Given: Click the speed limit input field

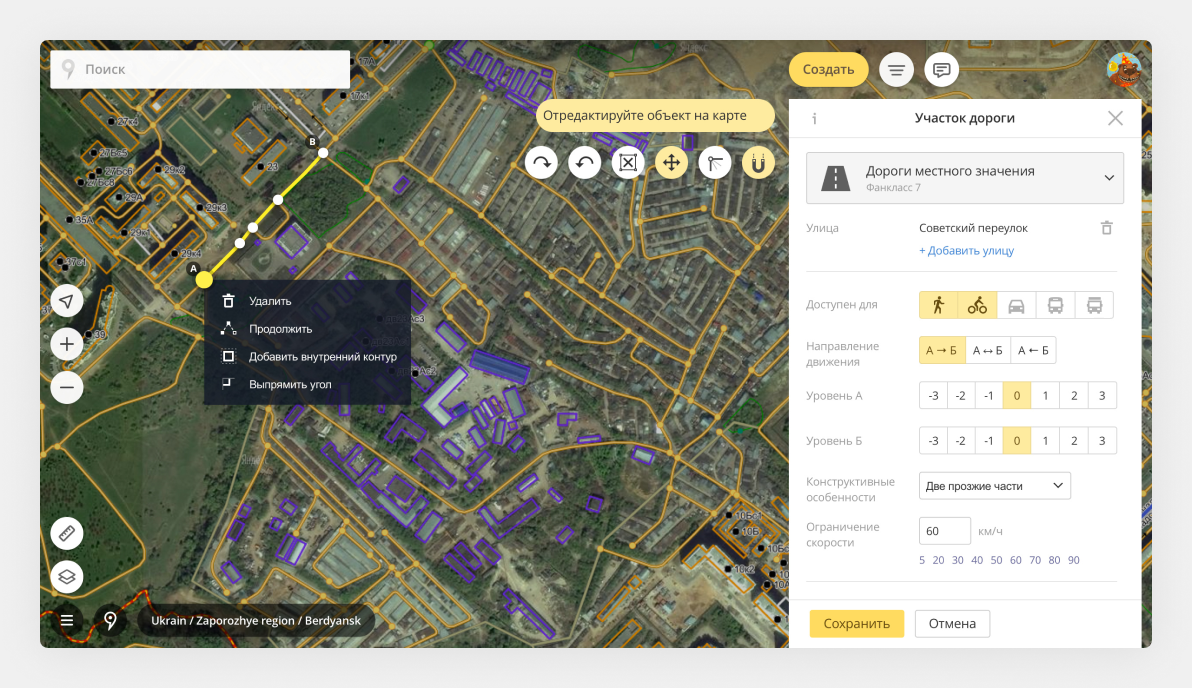Looking at the screenshot, I should pyautogui.click(x=945, y=531).
